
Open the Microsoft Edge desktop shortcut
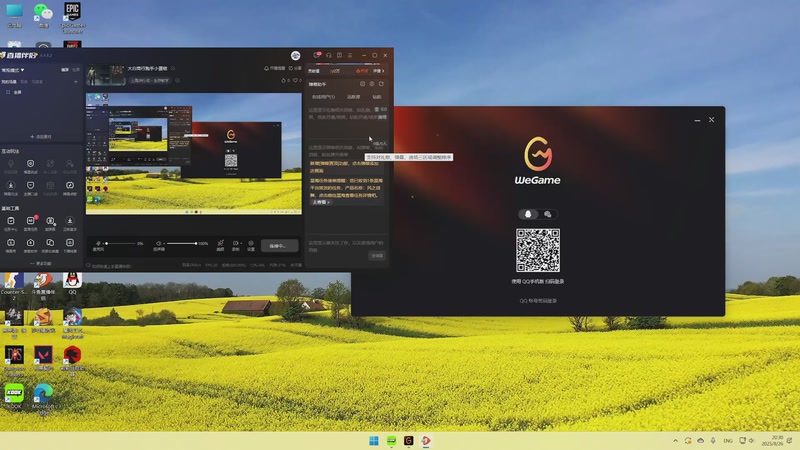43,398
